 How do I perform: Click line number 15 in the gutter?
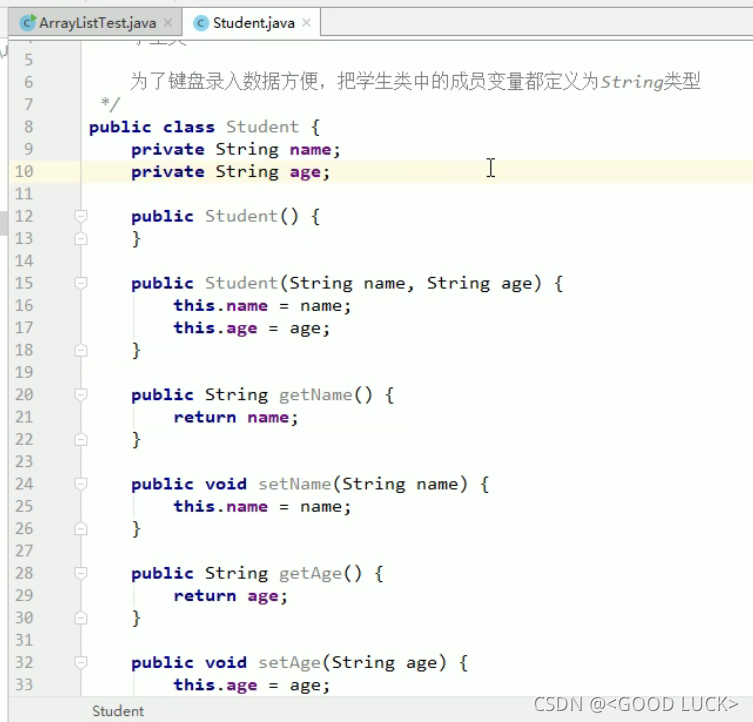click(24, 282)
